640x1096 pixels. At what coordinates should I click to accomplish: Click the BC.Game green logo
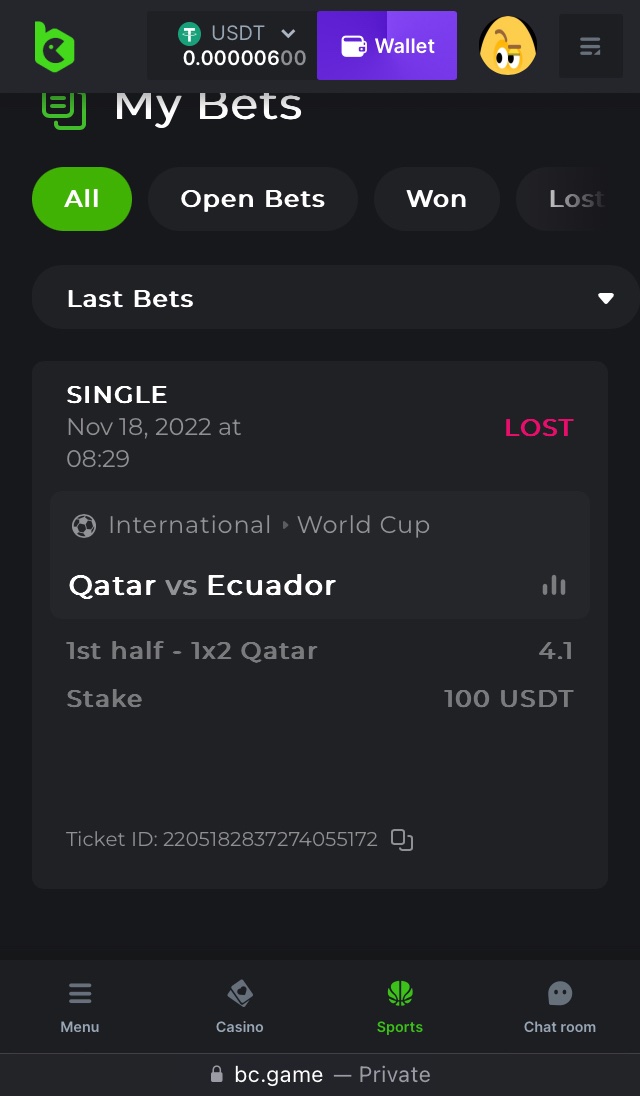pos(54,46)
